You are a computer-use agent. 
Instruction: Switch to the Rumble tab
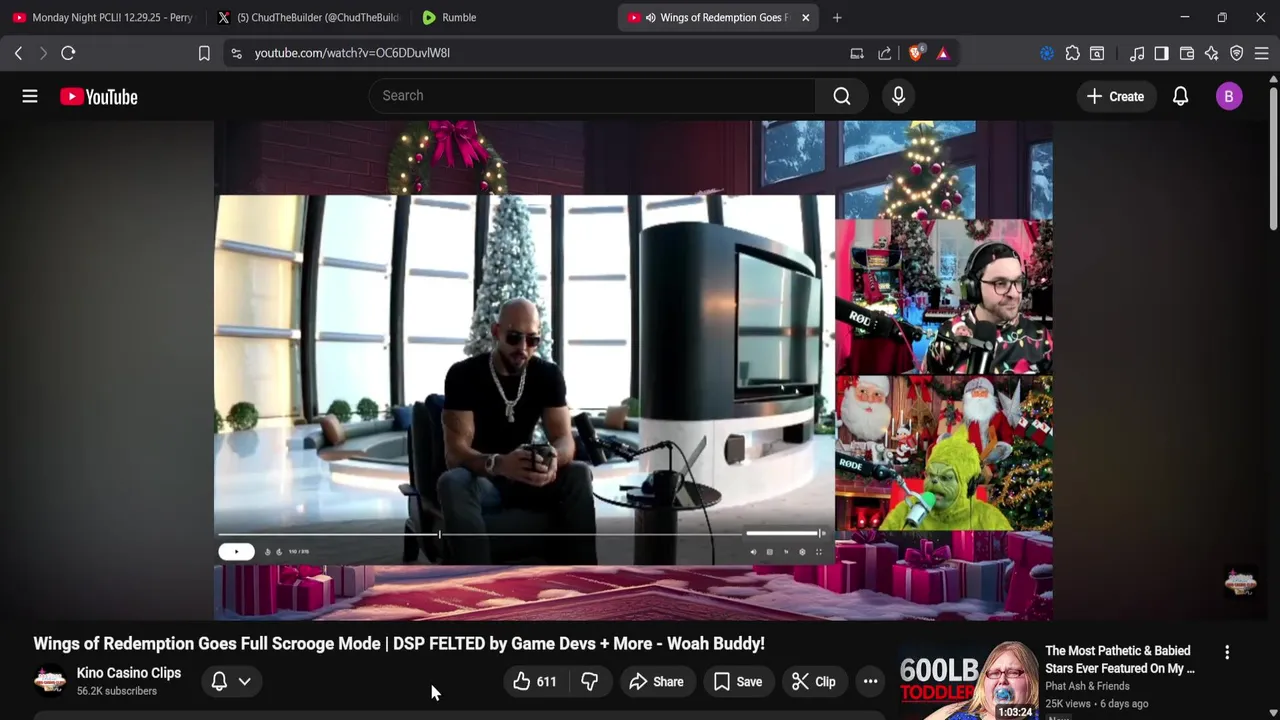click(x=511, y=17)
